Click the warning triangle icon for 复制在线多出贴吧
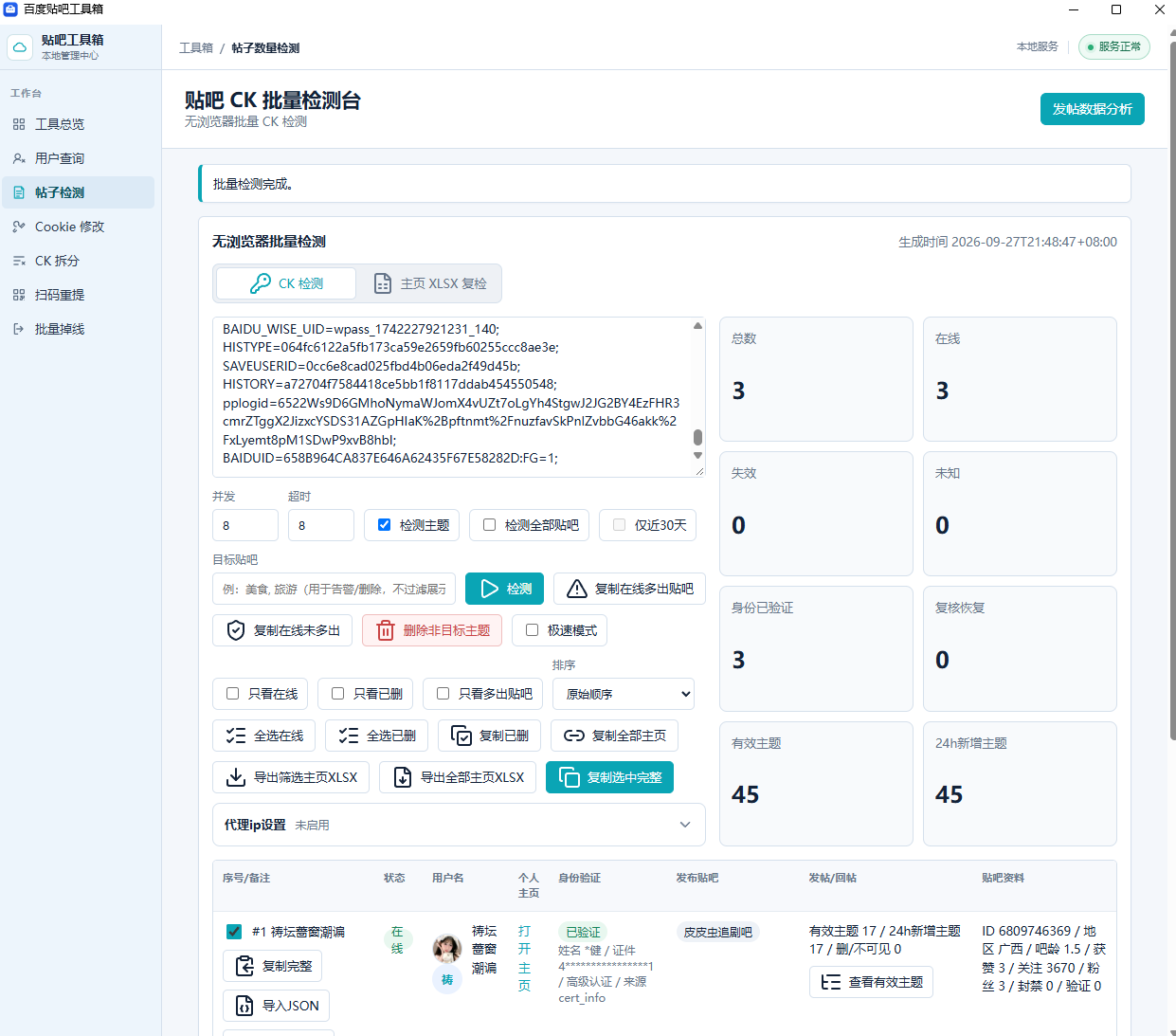The height and width of the screenshot is (1036, 1176). pos(576,589)
